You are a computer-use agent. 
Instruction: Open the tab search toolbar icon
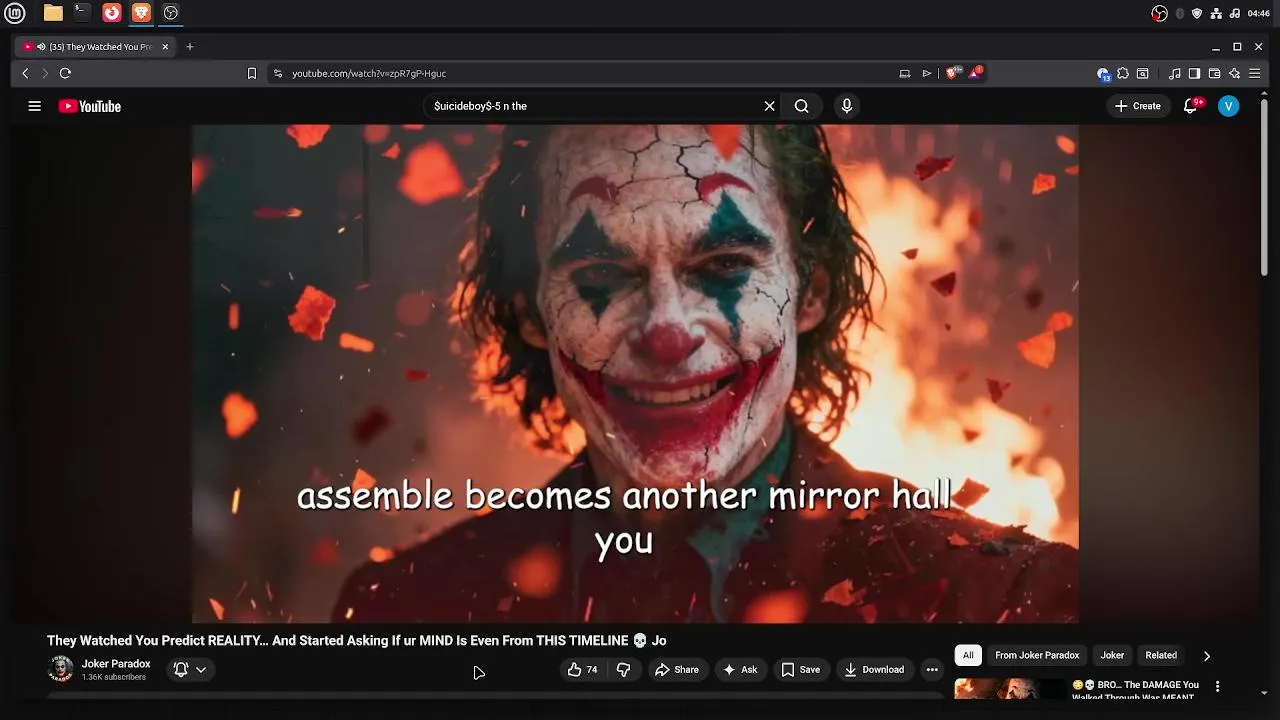[1143, 73]
